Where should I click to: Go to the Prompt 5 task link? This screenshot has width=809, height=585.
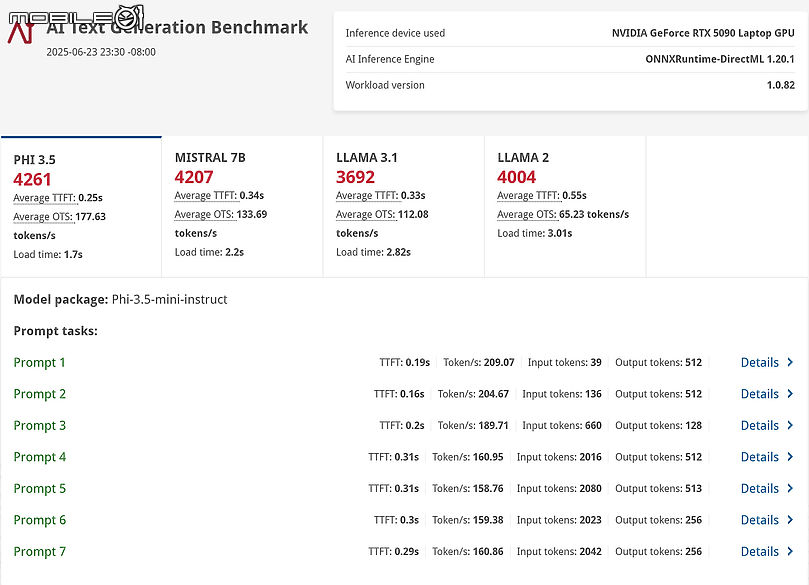40,489
